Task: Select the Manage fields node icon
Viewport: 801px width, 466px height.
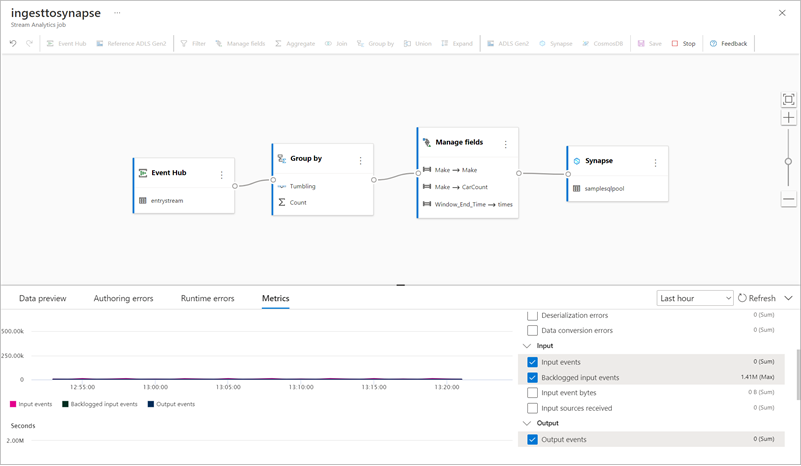Action: (427, 142)
